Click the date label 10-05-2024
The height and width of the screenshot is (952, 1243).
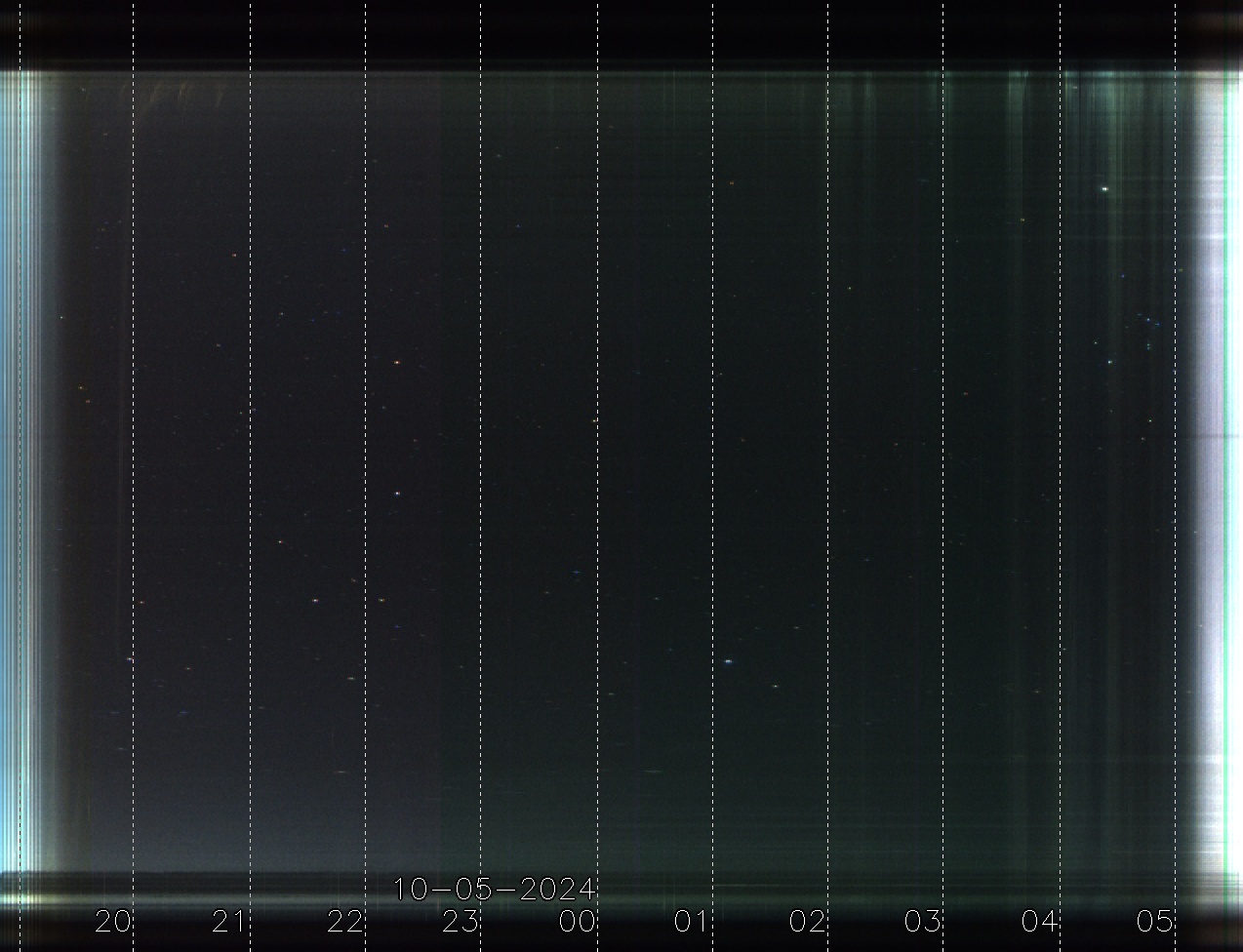tap(495, 890)
